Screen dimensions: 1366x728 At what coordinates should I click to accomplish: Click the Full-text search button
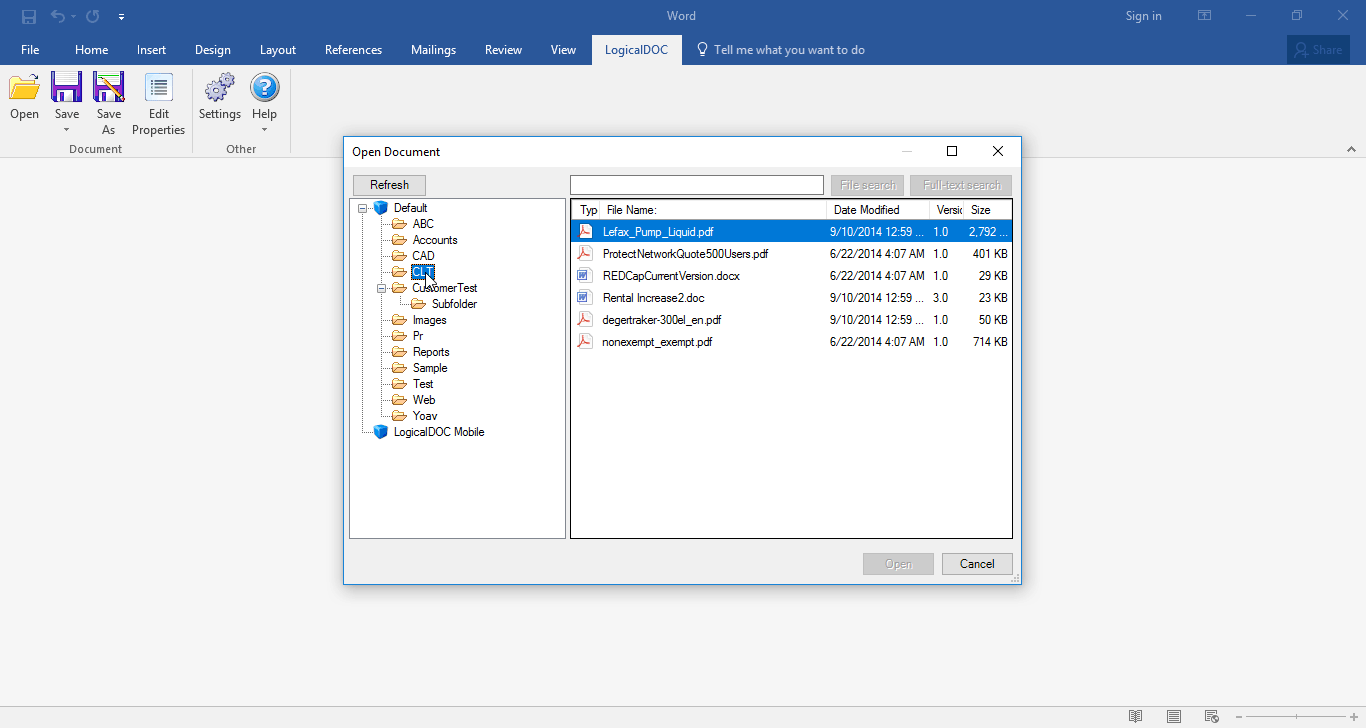pyautogui.click(x=961, y=185)
